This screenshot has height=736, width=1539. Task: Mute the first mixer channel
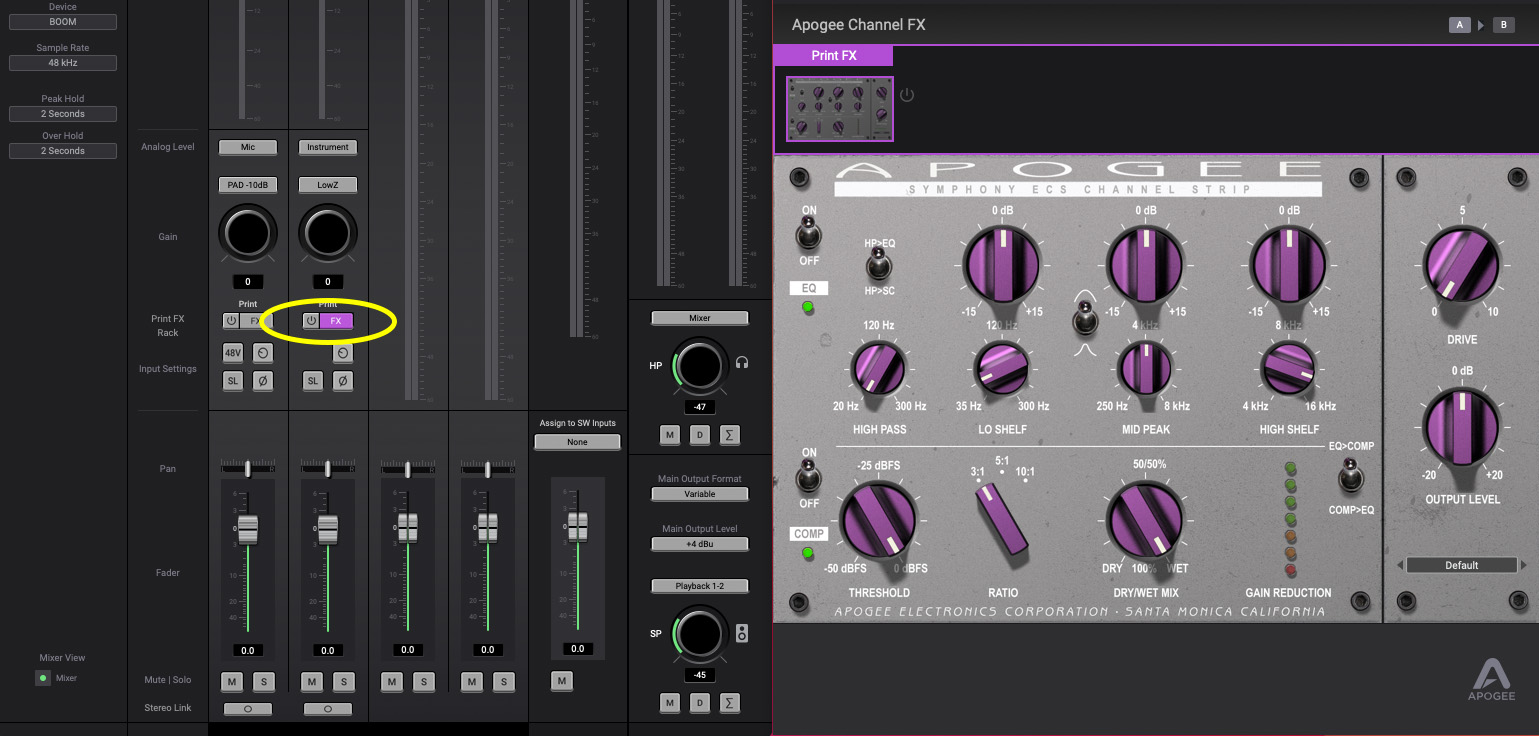232,682
